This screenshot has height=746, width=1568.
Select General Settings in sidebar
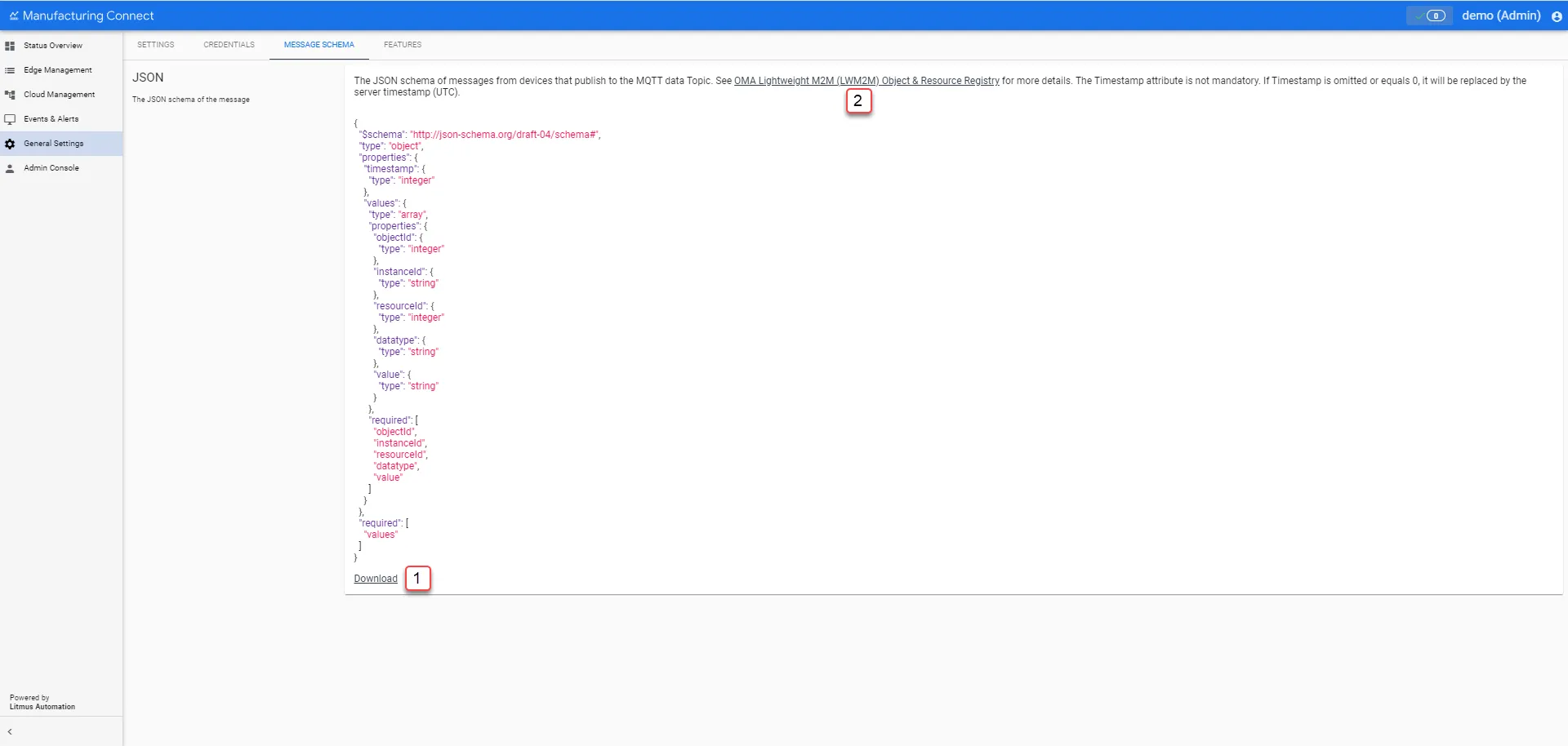pyautogui.click(x=61, y=144)
